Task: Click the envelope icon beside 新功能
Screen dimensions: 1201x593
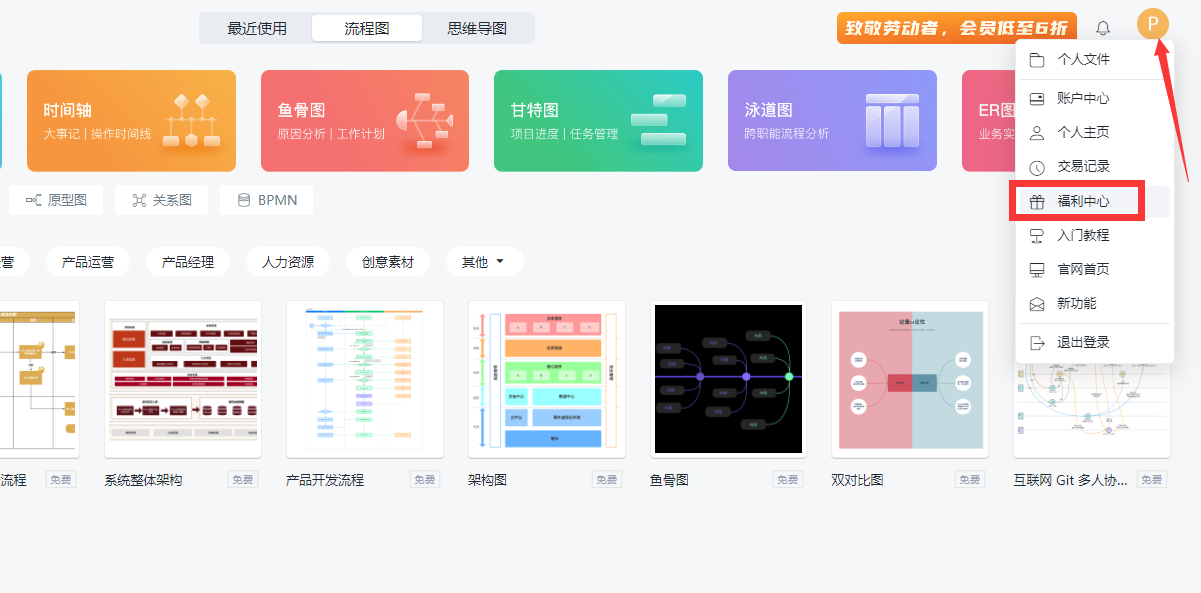Action: click(1037, 304)
